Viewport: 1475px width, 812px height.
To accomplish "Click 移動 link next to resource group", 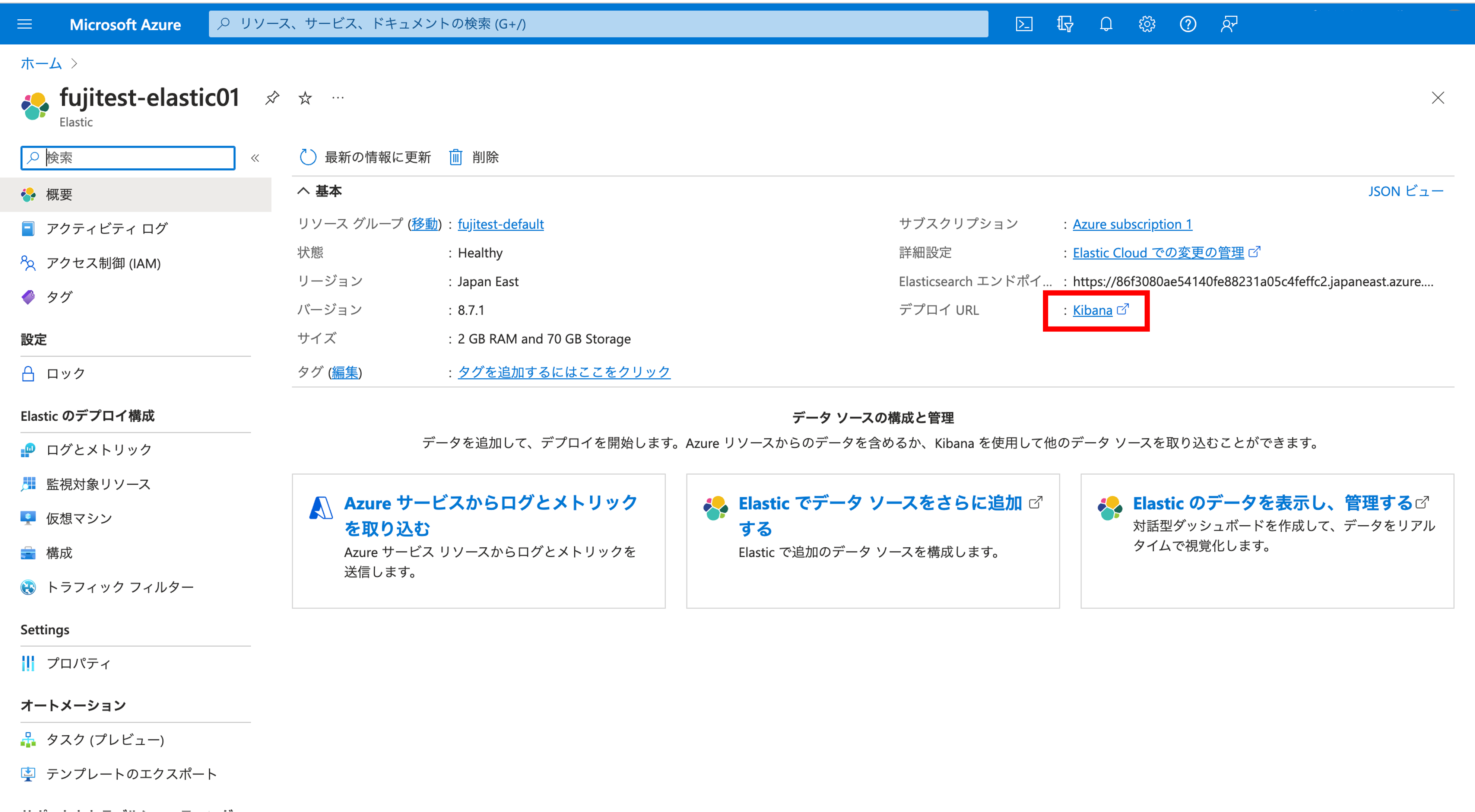I will 424,224.
